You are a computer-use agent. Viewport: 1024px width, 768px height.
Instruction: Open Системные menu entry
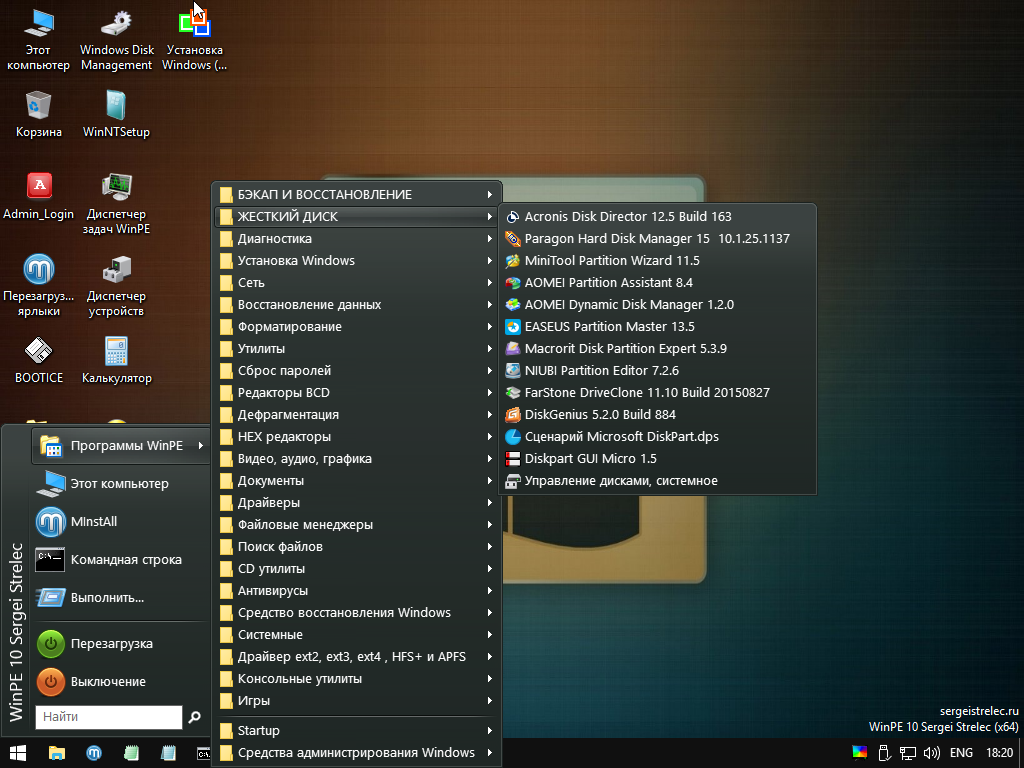click(x=357, y=635)
